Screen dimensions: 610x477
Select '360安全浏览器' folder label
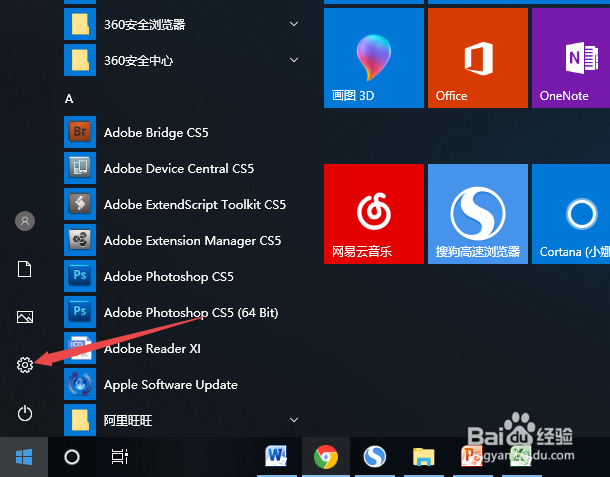(x=144, y=25)
